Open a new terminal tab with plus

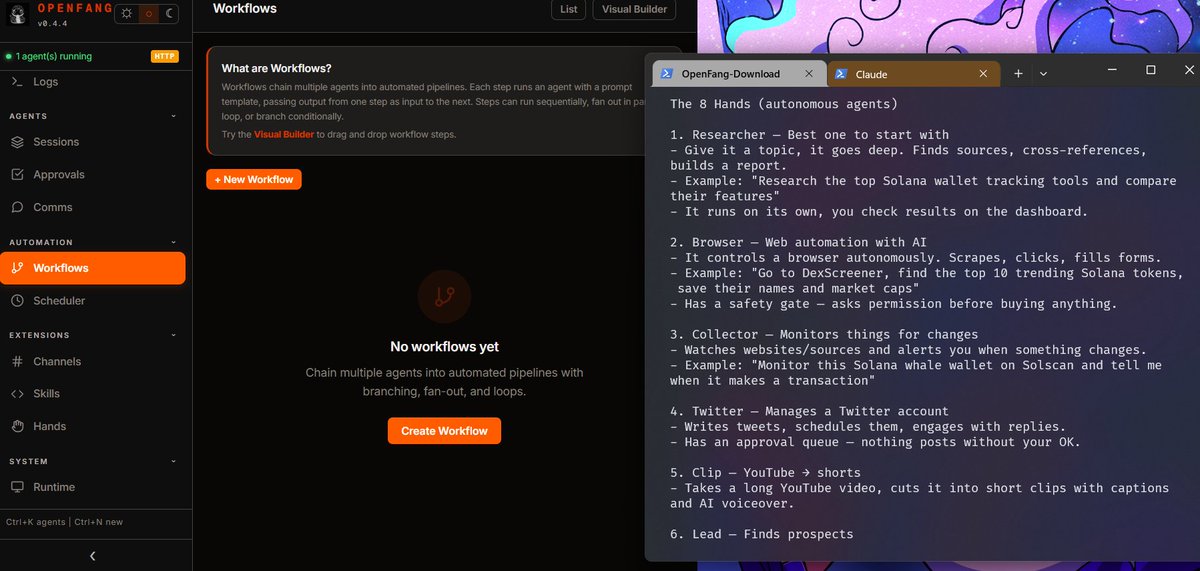point(1018,74)
